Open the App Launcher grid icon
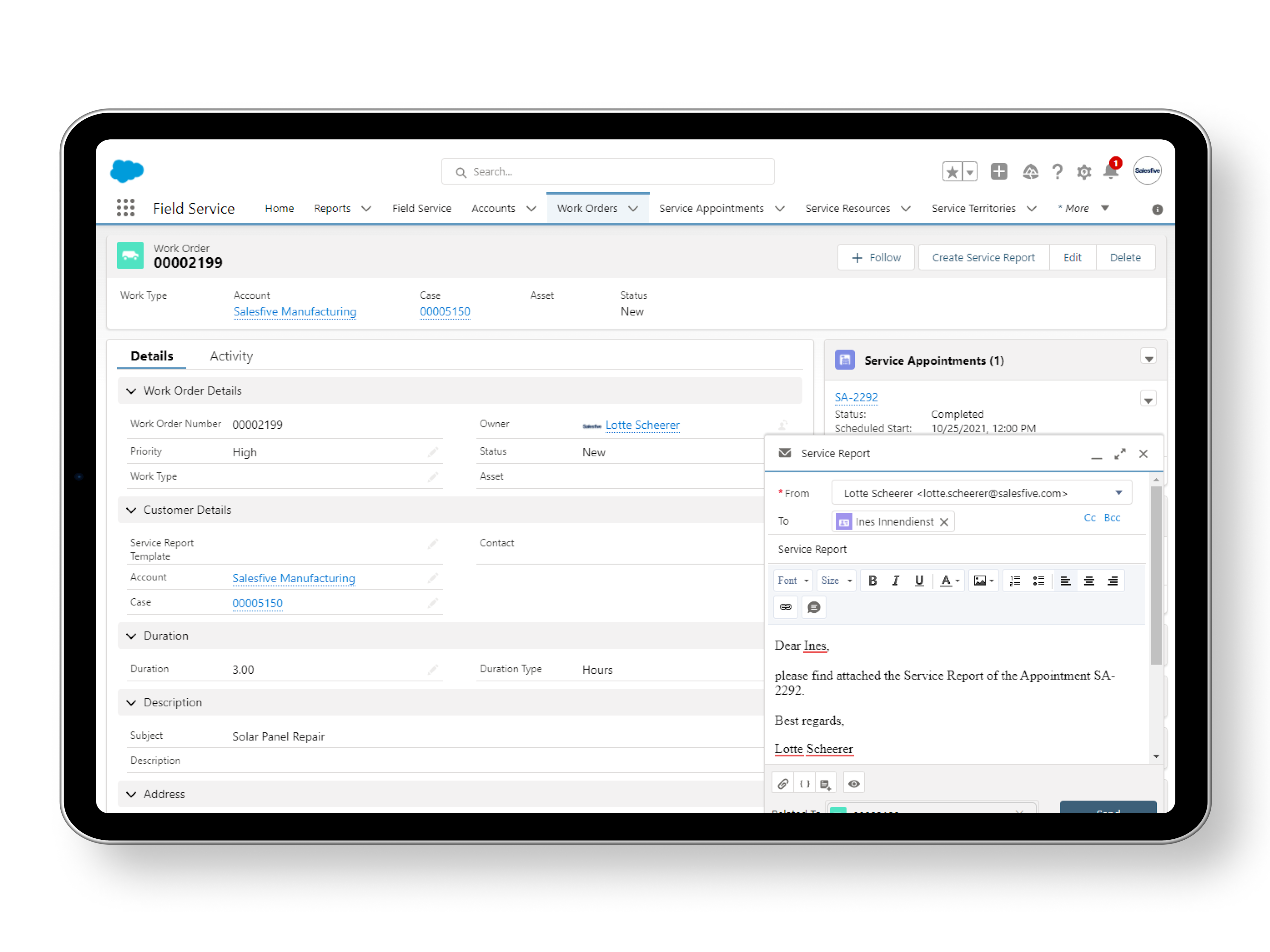This screenshot has height=952, width=1270. [x=125, y=208]
